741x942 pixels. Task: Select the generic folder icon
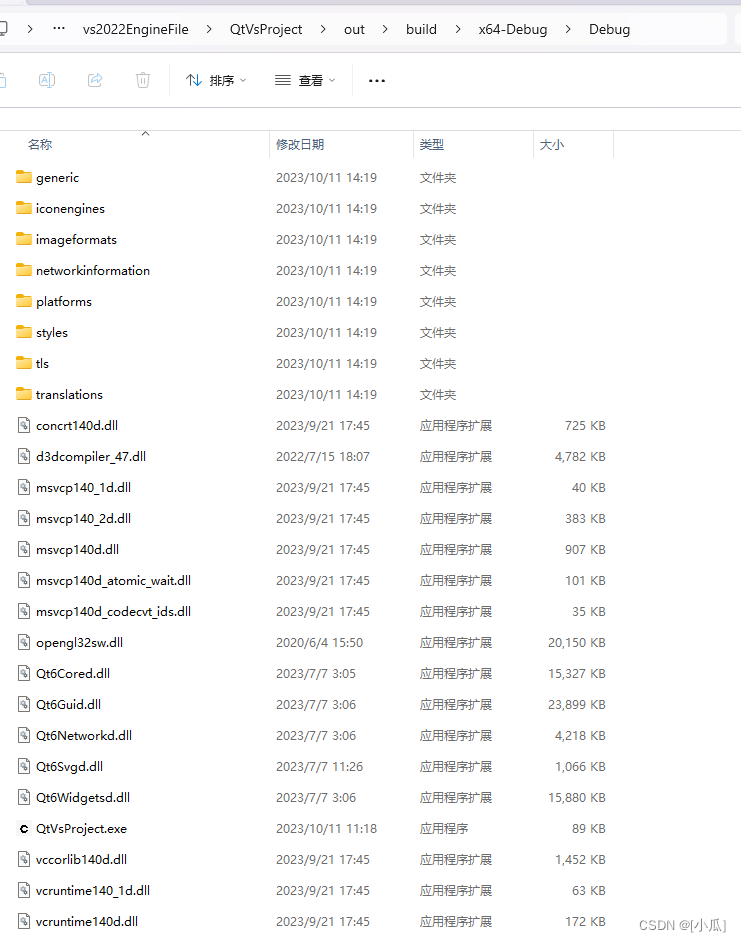24,177
